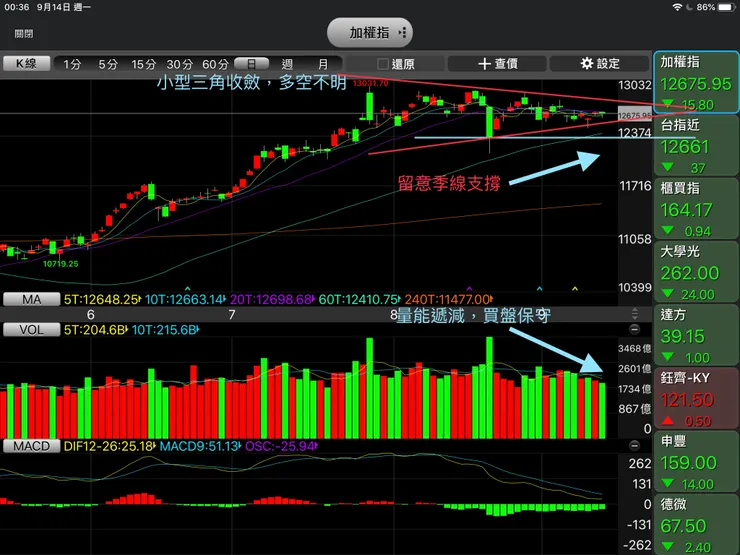This screenshot has height=555, width=740.
Task: Select the 月 monthly timeframe
Action: [323, 64]
